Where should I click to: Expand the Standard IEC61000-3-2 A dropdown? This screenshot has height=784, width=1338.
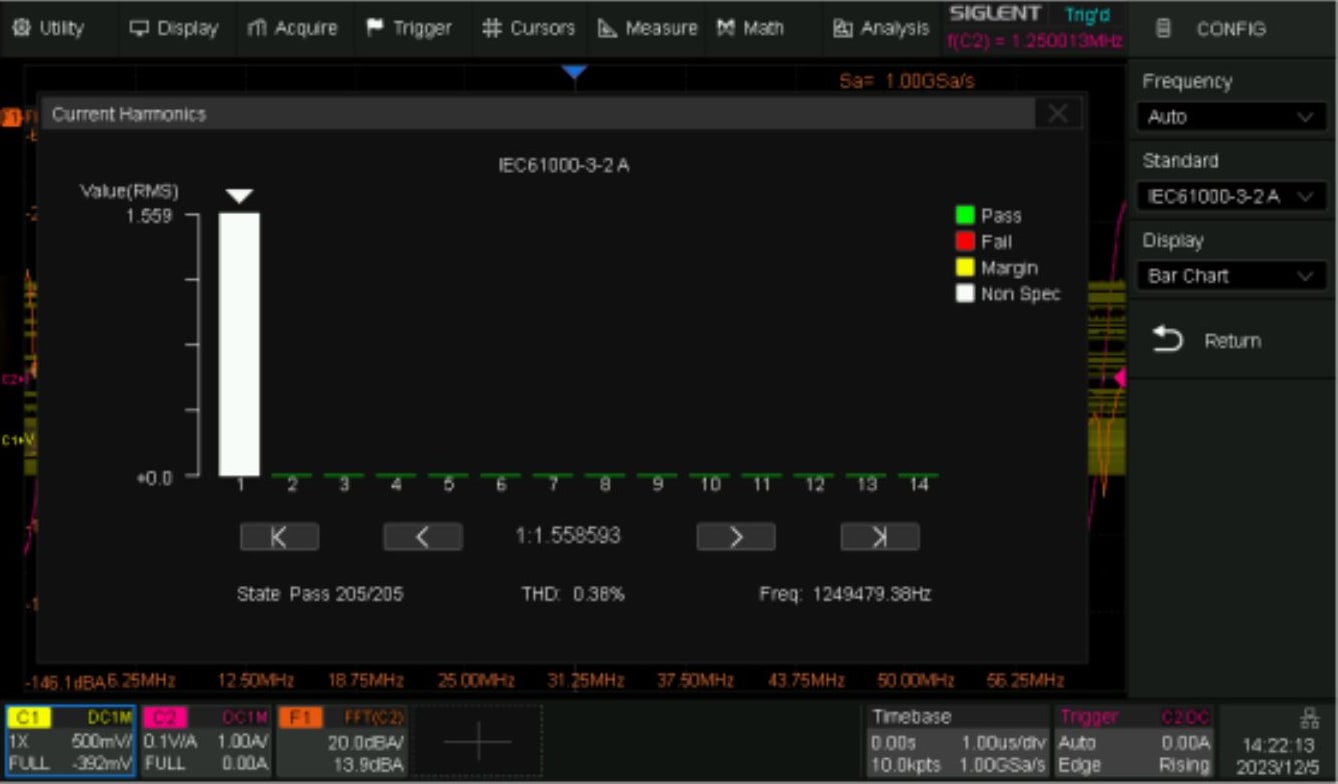pos(1231,196)
